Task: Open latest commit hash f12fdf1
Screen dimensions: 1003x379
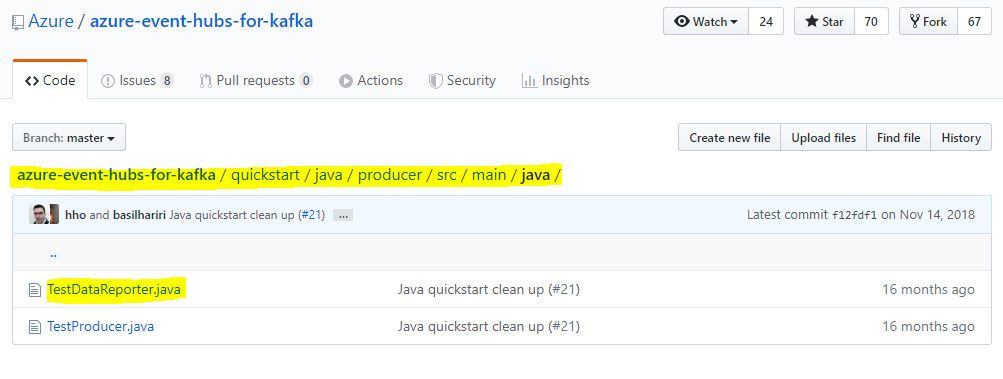Action: pyautogui.click(x=855, y=215)
